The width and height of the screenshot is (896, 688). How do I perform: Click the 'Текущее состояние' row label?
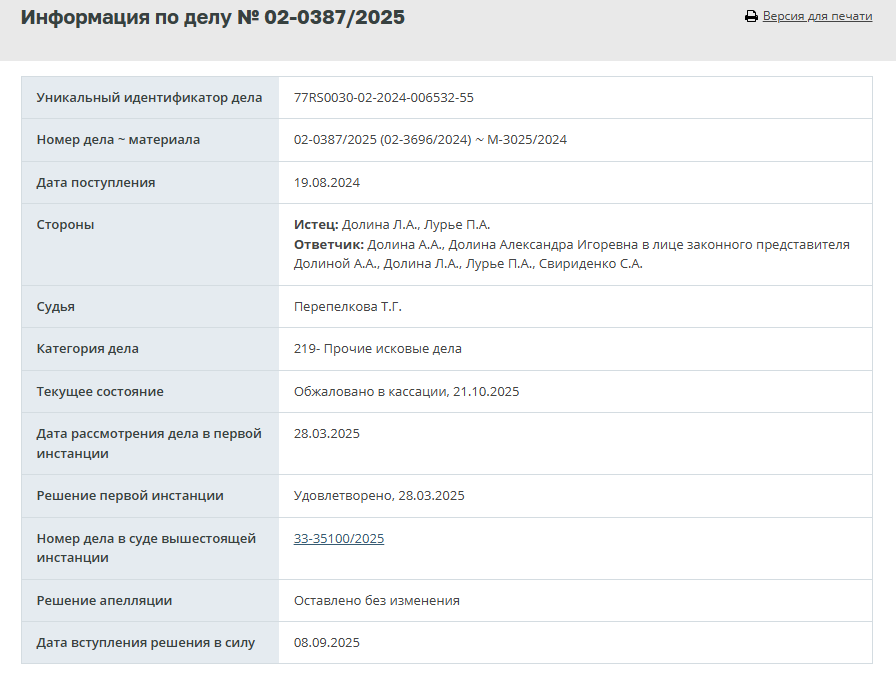click(100, 392)
